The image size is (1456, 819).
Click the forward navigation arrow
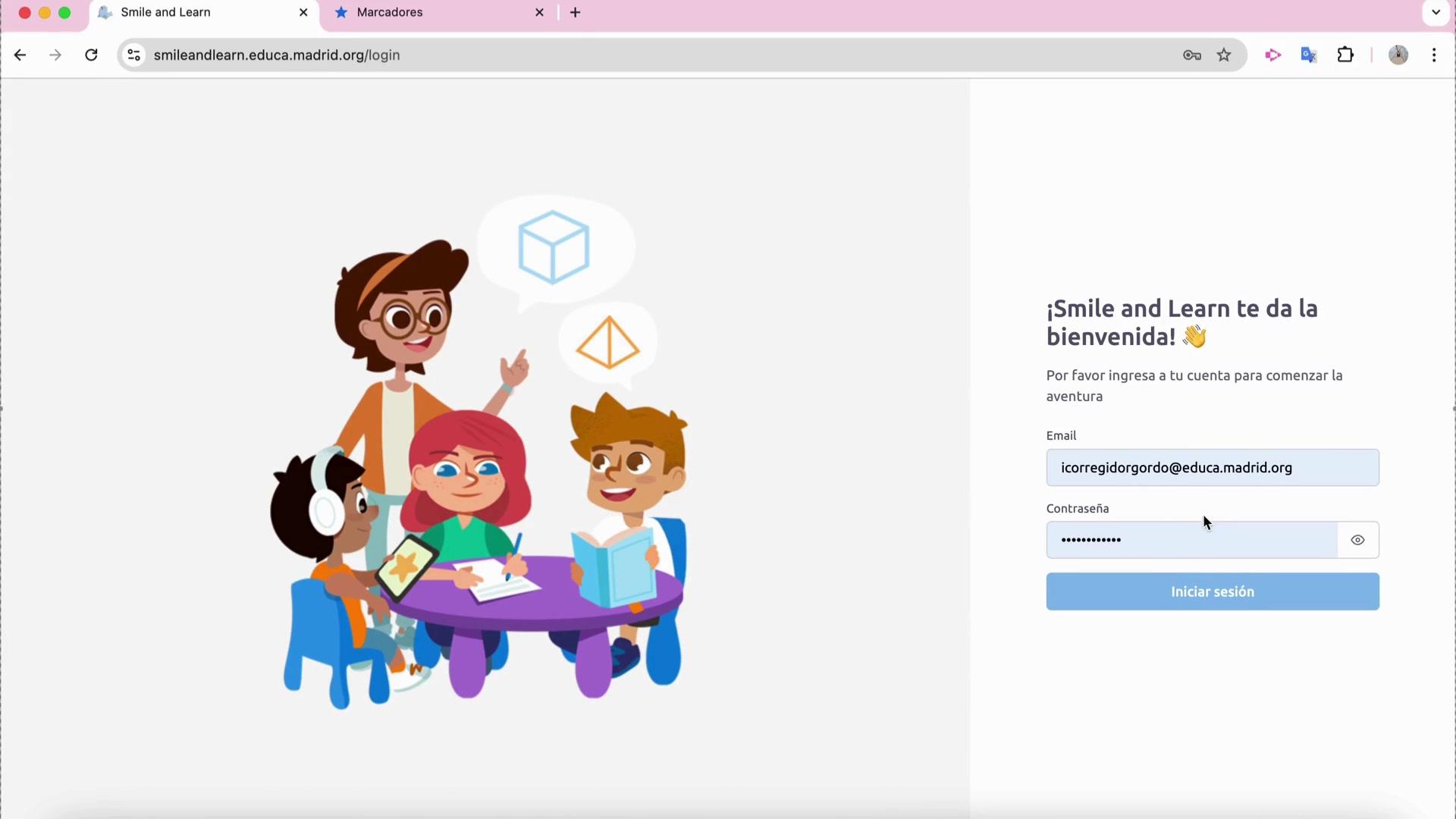click(x=55, y=55)
